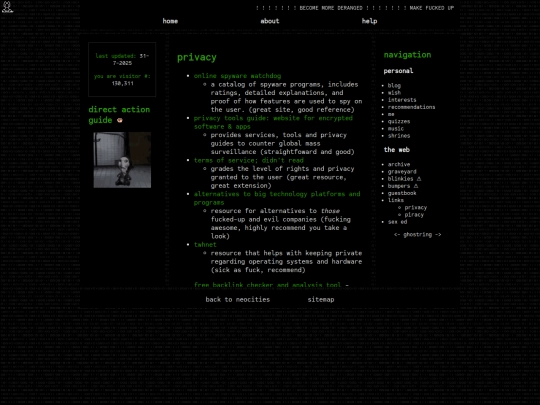The height and width of the screenshot is (405, 540).
Task: Open interests in personal navigation
Action: click(402, 100)
